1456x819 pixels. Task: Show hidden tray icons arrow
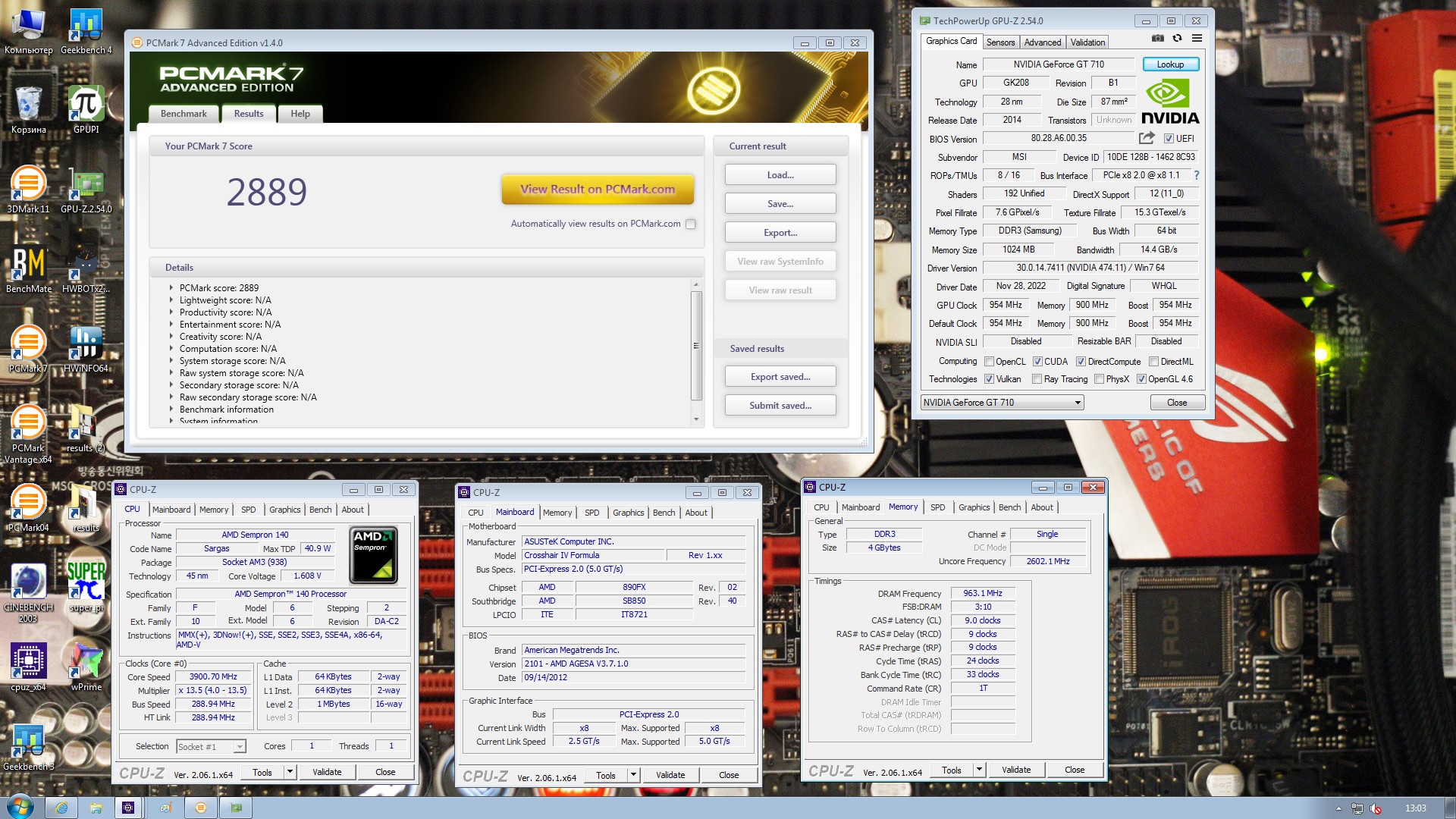pos(1338,808)
